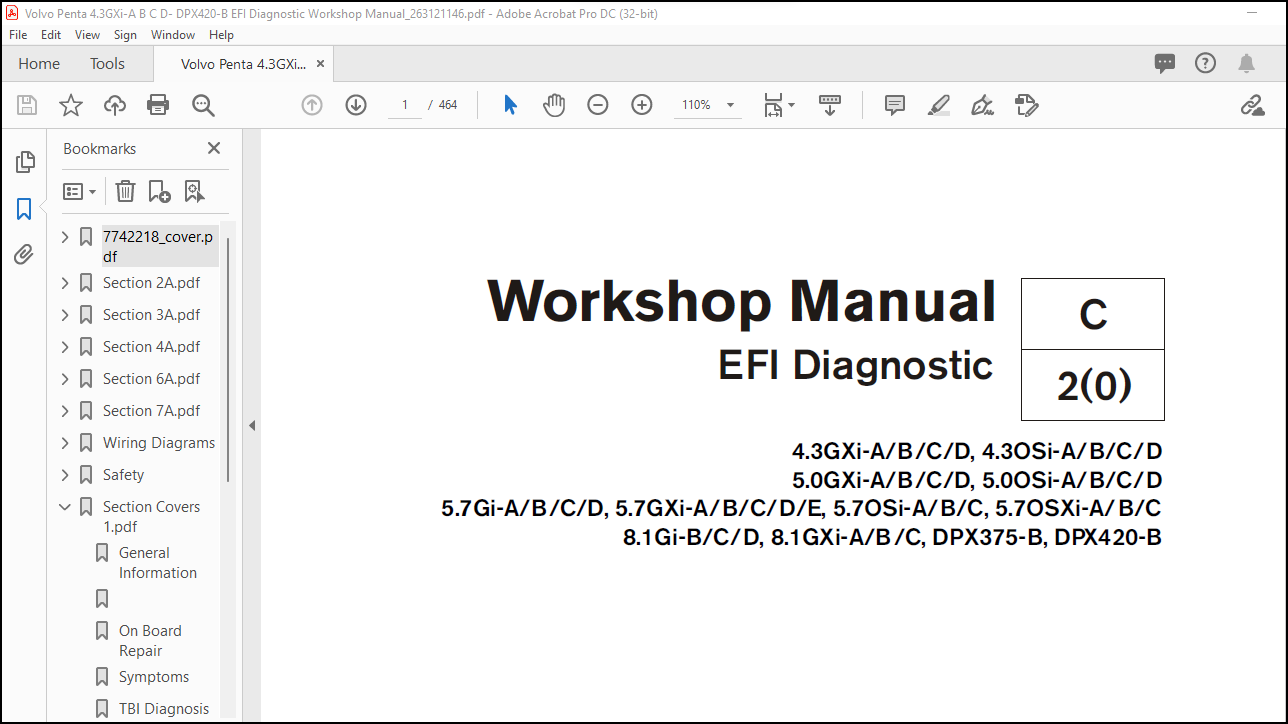1288x724 pixels.
Task: Expand the Wiring Diagrams bookmark
Action: tap(65, 443)
